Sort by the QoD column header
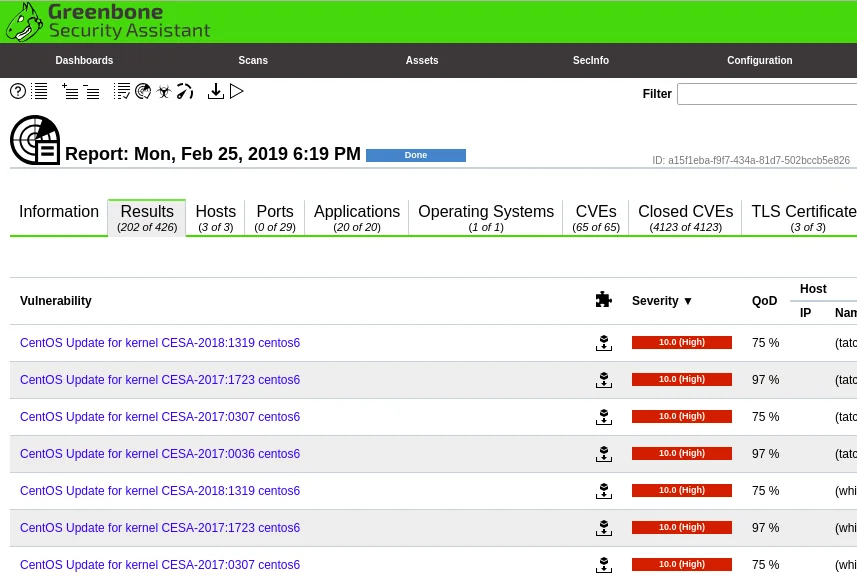Screen dimensions: 857x581 (x=764, y=301)
